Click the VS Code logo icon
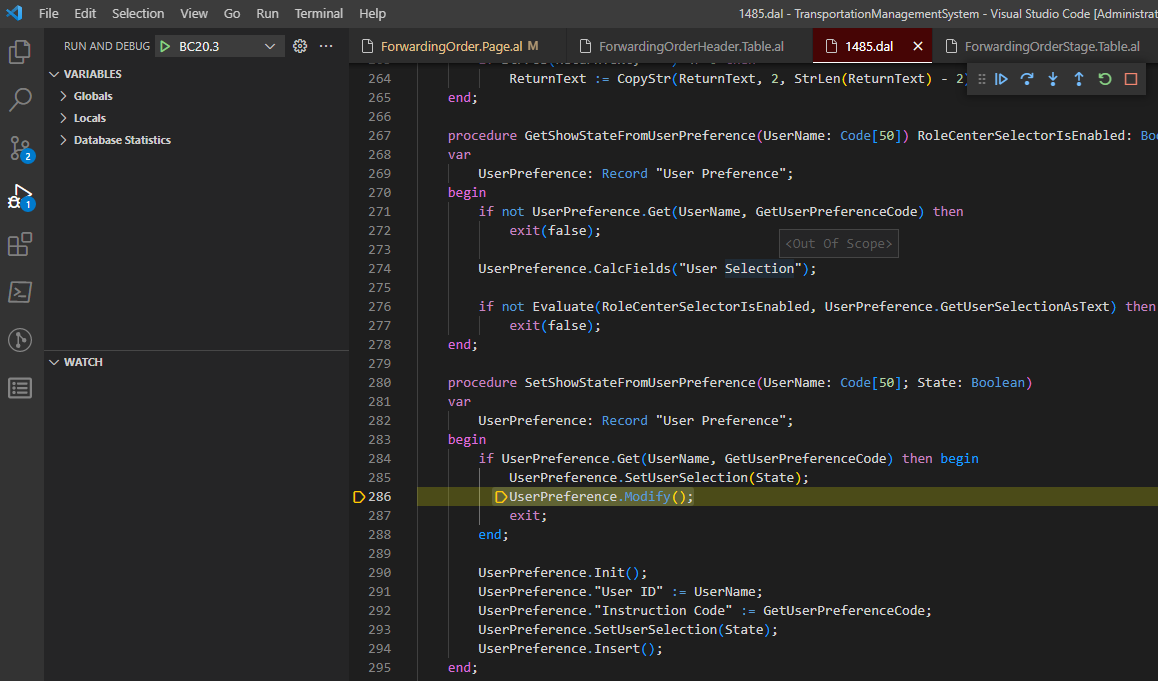The image size is (1158, 681). click(14, 13)
